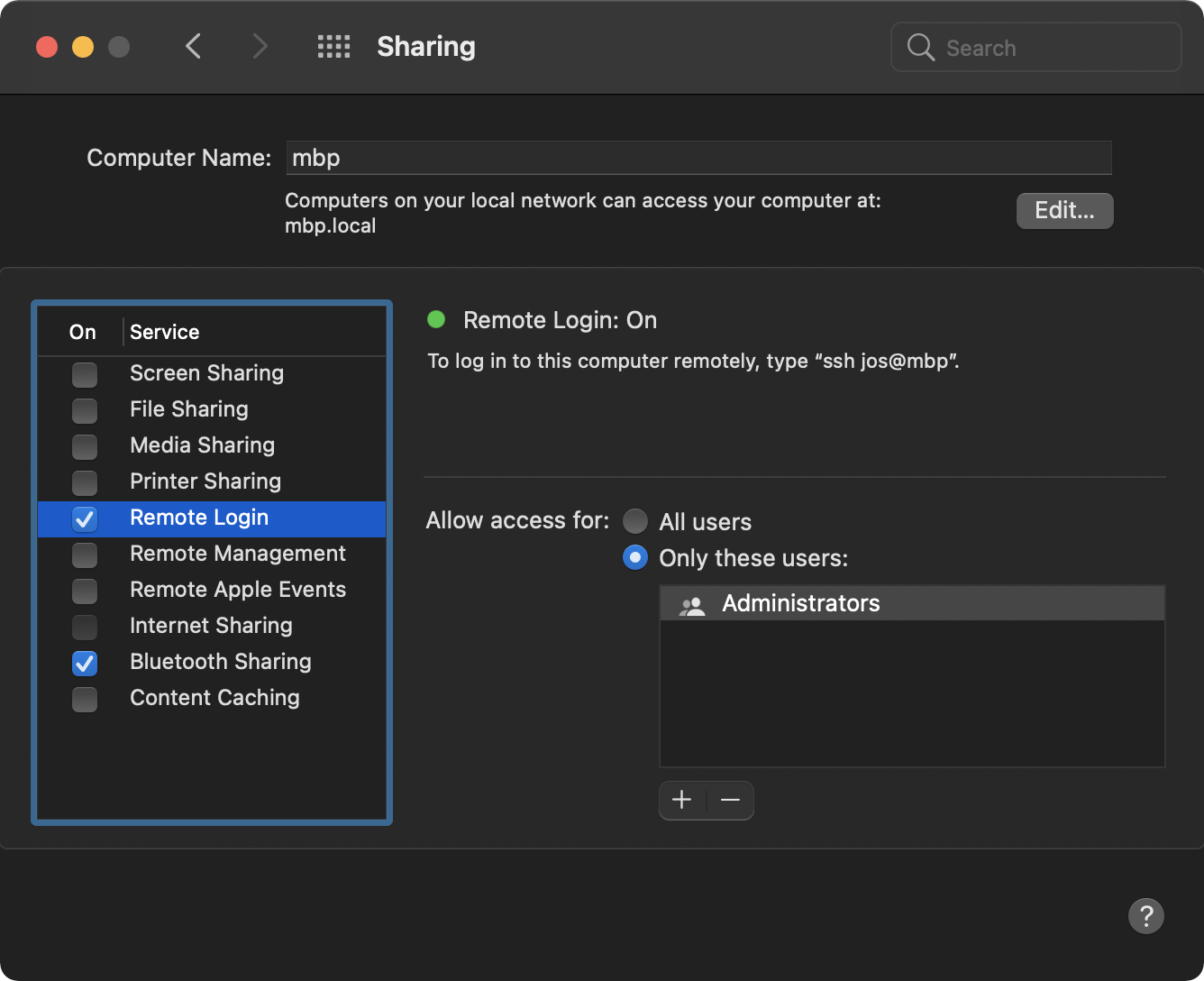
Task: Select the Internet Sharing service row
Action: pos(212,626)
